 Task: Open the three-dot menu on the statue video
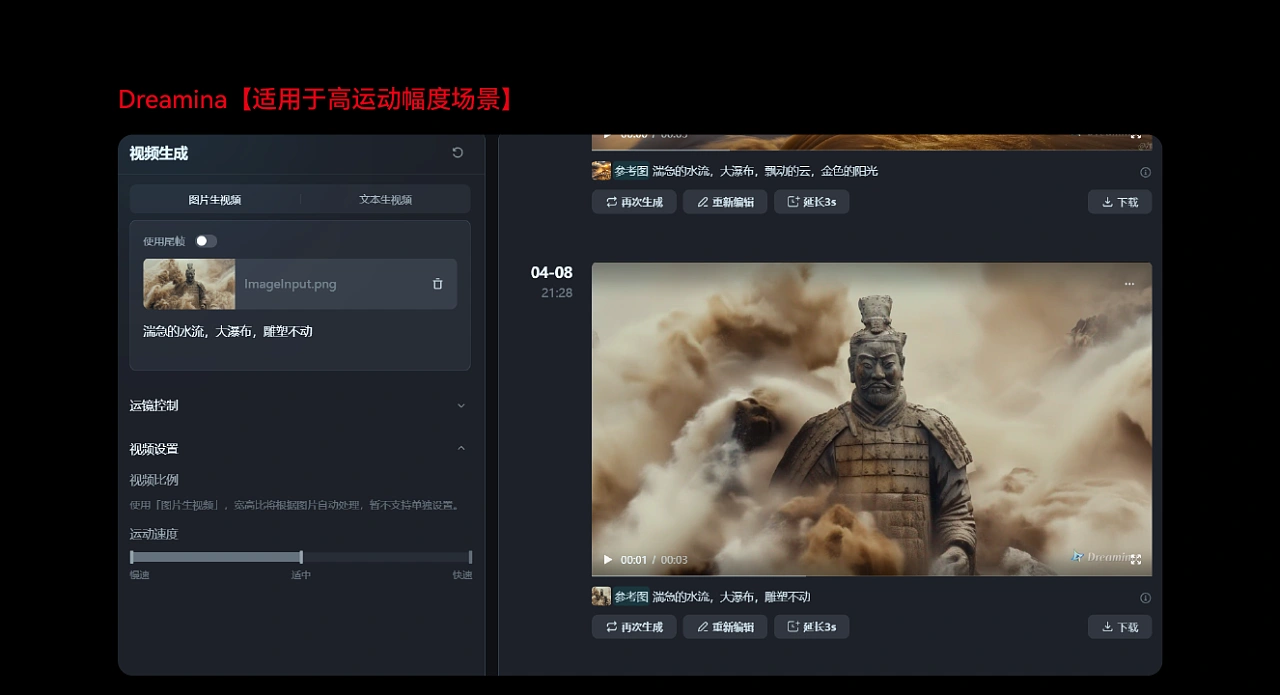click(1129, 284)
